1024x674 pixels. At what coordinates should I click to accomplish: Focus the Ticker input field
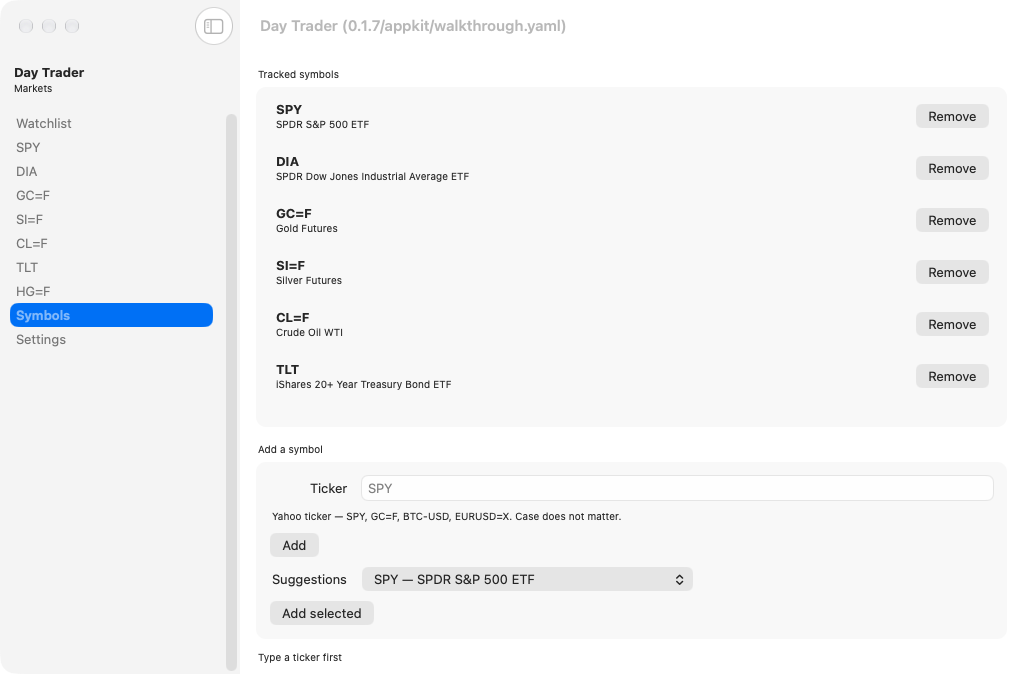point(677,489)
